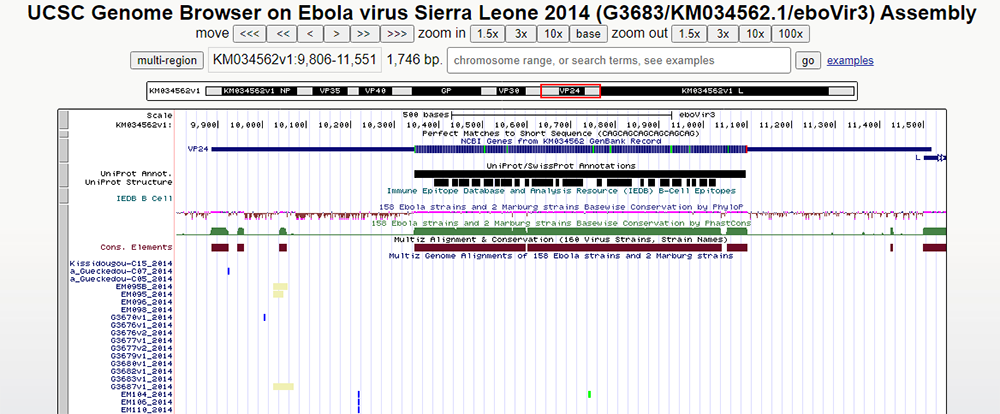The width and height of the screenshot is (1000, 414).
Task: Click the VP40 gene in the ideogram
Action: pyautogui.click(x=375, y=91)
